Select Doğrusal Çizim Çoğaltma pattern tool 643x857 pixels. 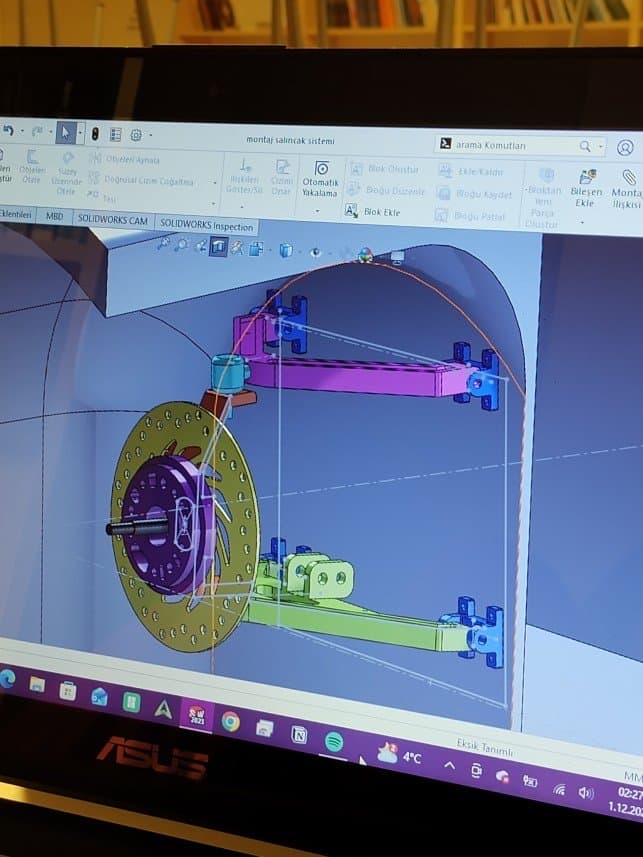coord(141,180)
